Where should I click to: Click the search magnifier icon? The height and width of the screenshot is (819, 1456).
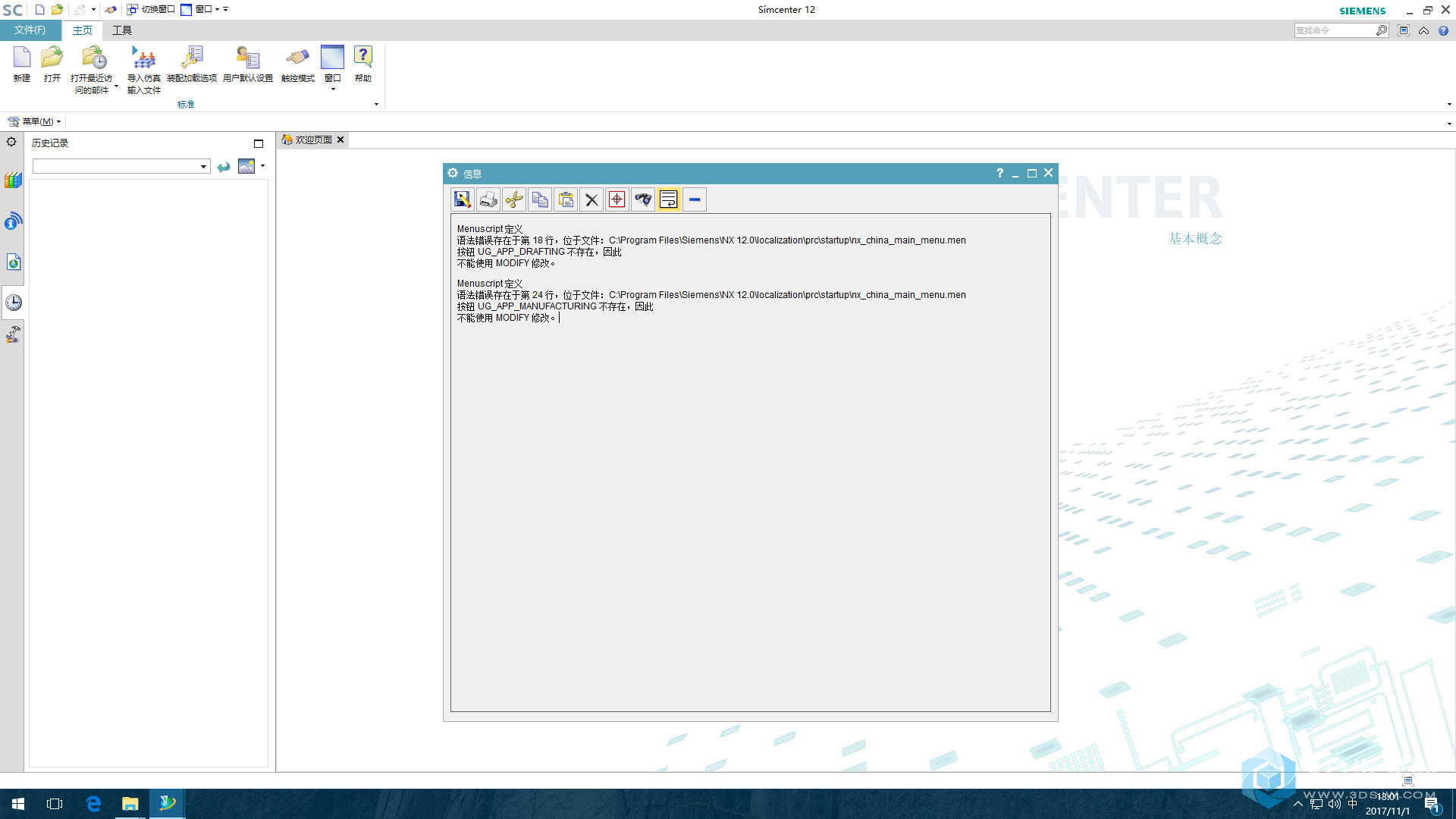pos(1382,30)
